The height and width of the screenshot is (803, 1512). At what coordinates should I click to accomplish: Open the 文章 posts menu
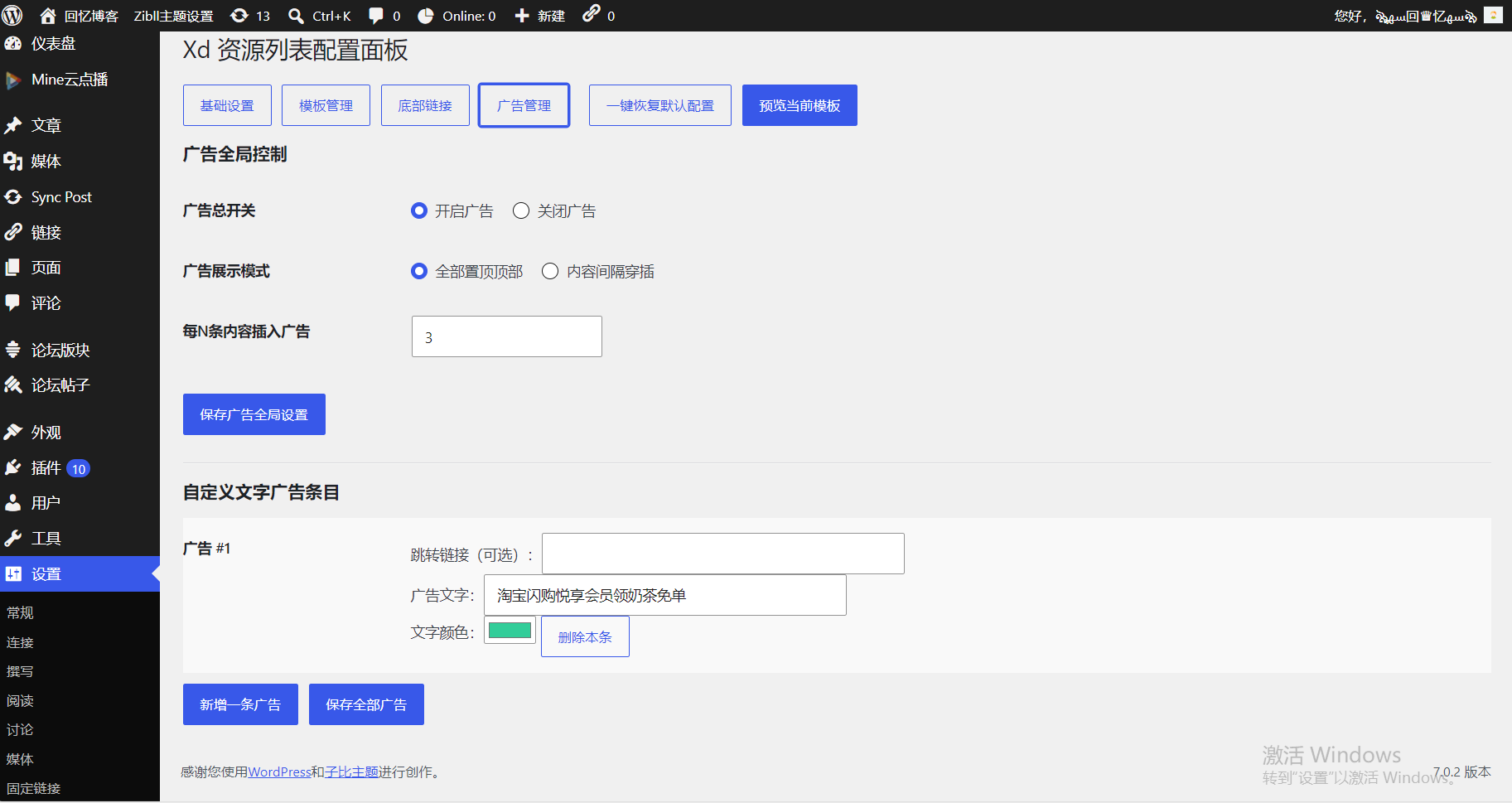(80, 125)
